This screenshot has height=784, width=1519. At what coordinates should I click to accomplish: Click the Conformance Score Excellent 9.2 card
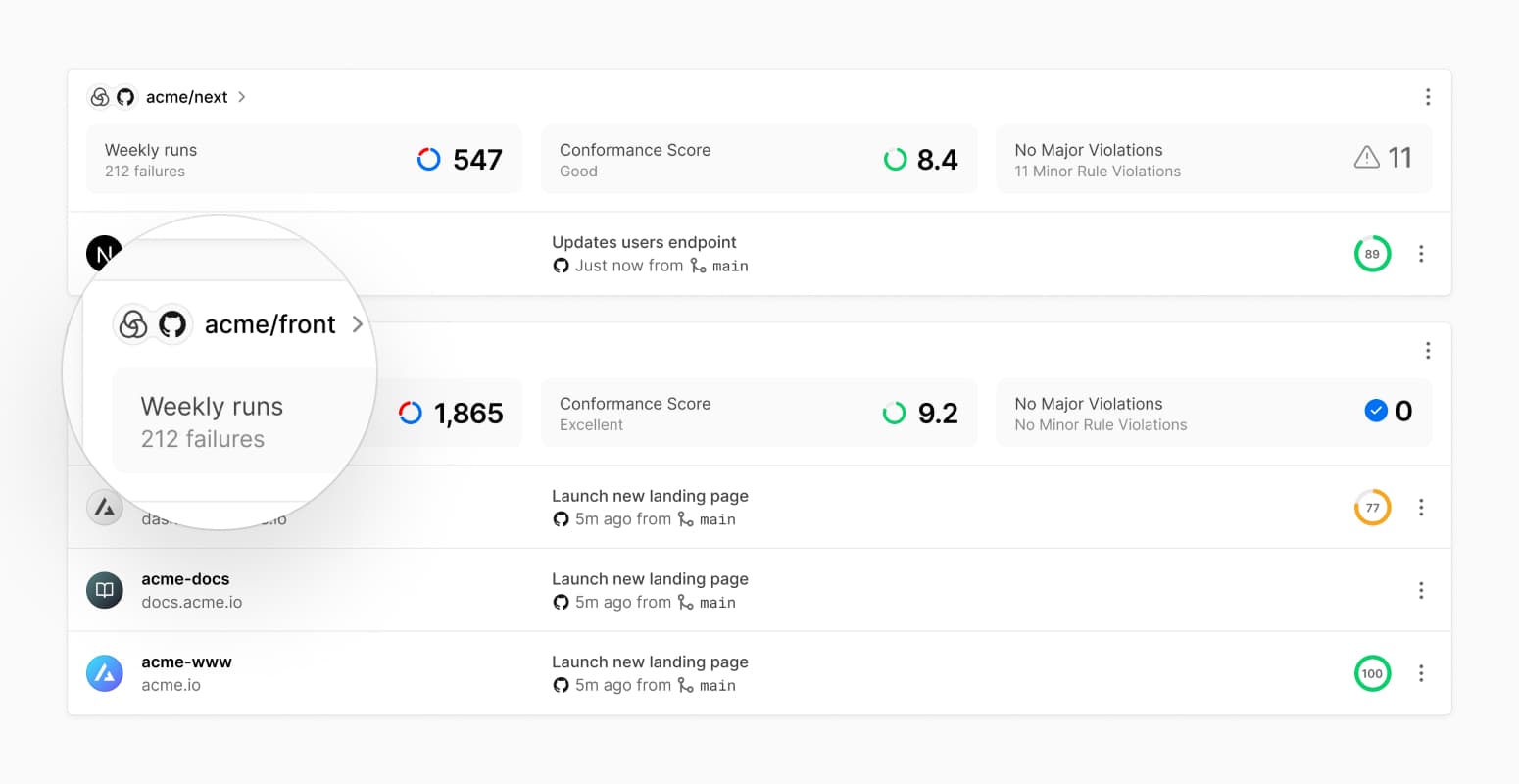pyautogui.click(x=759, y=413)
